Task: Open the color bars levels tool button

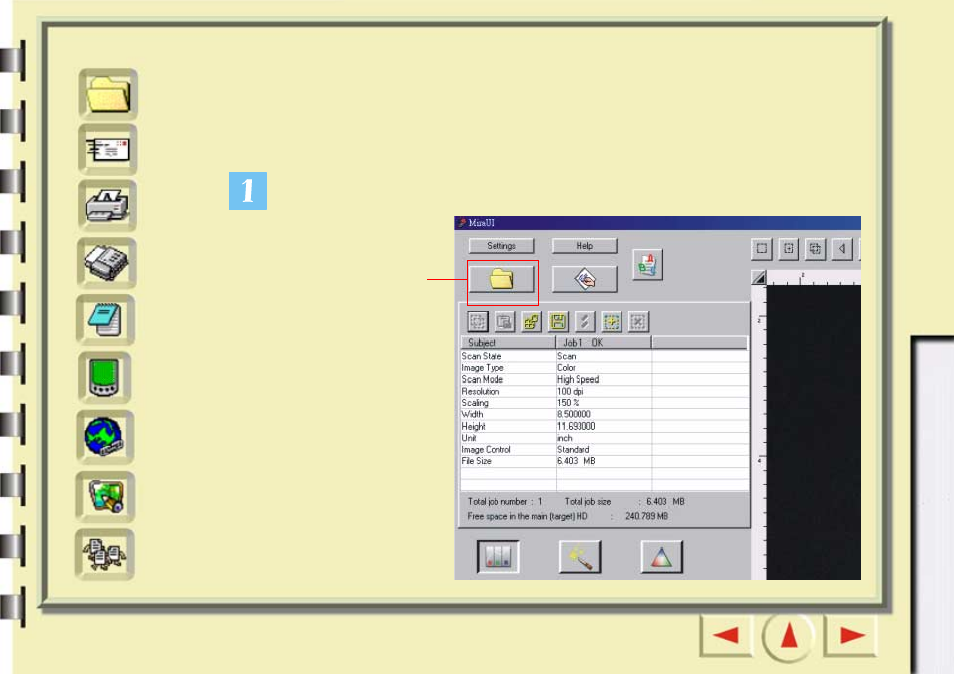Action: click(498, 557)
